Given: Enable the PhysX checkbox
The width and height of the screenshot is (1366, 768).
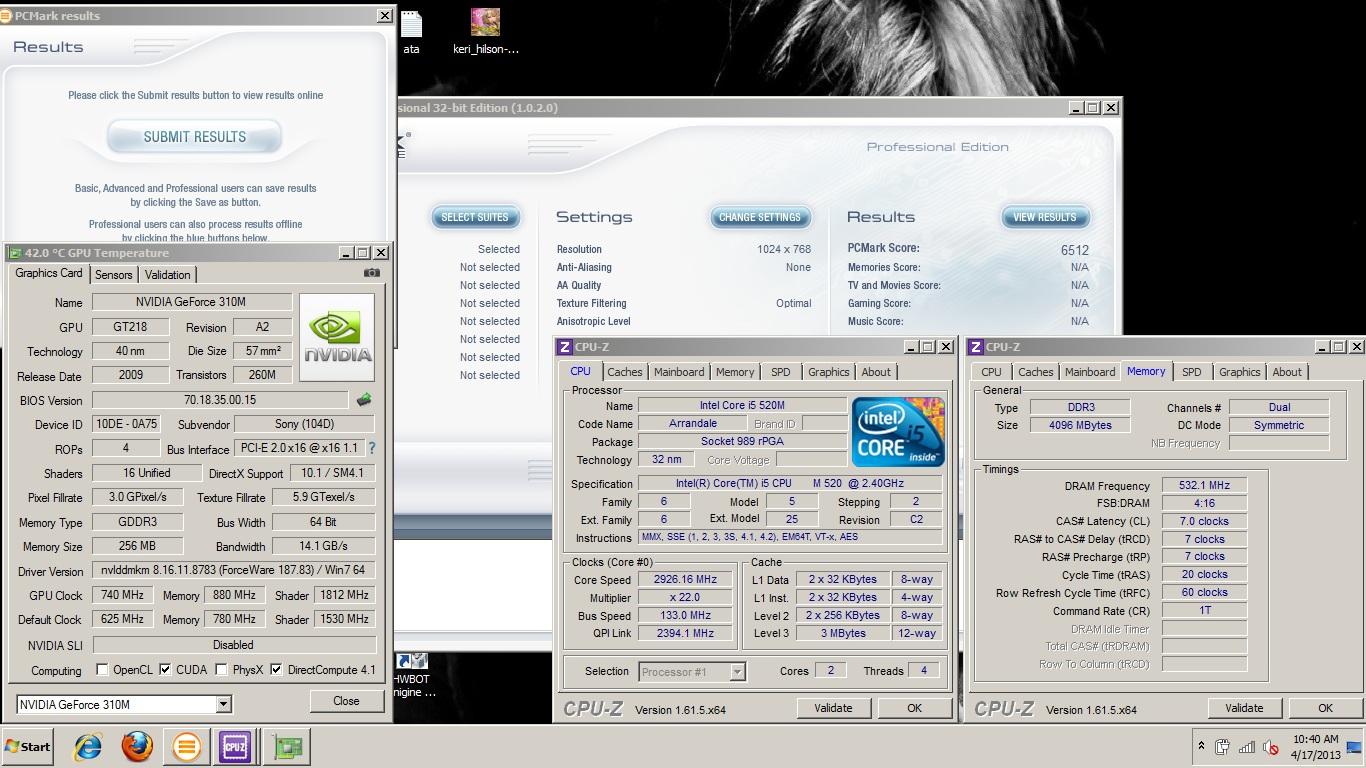Looking at the screenshot, I should [x=221, y=669].
